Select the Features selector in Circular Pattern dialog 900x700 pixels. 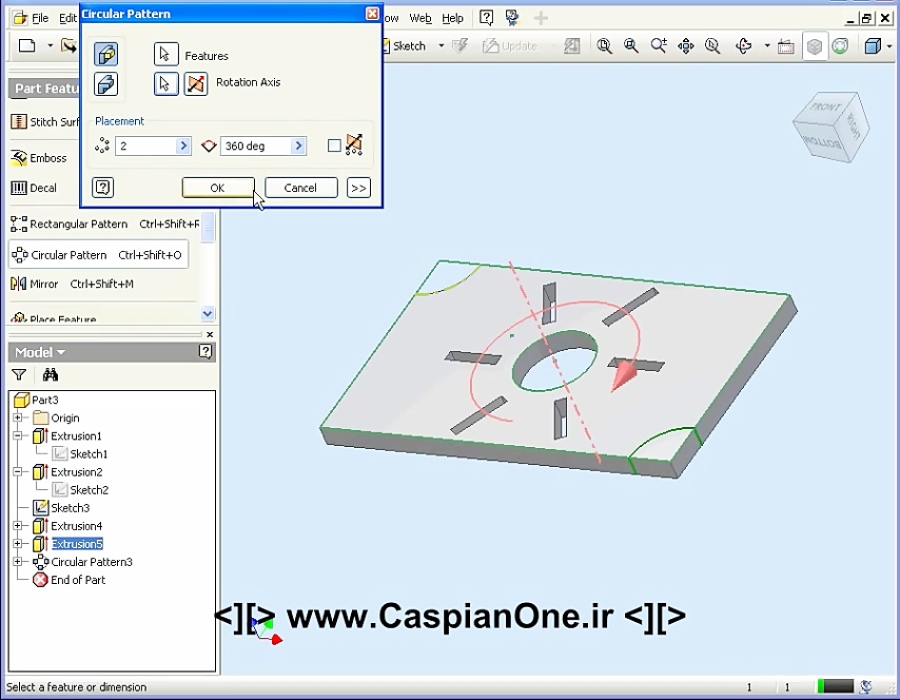point(166,55)
